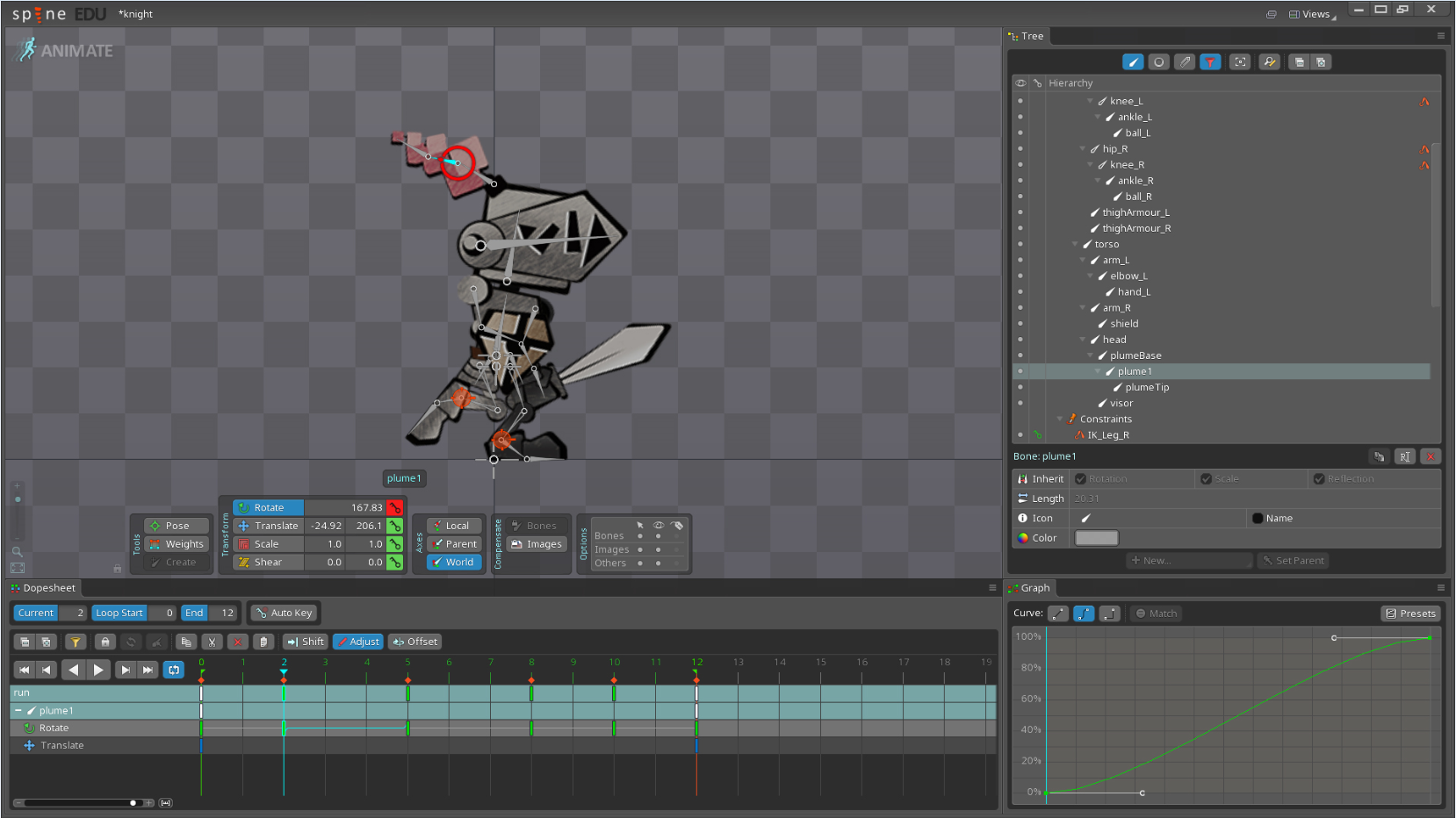Collapse the head bone node

coord(1083,340)
